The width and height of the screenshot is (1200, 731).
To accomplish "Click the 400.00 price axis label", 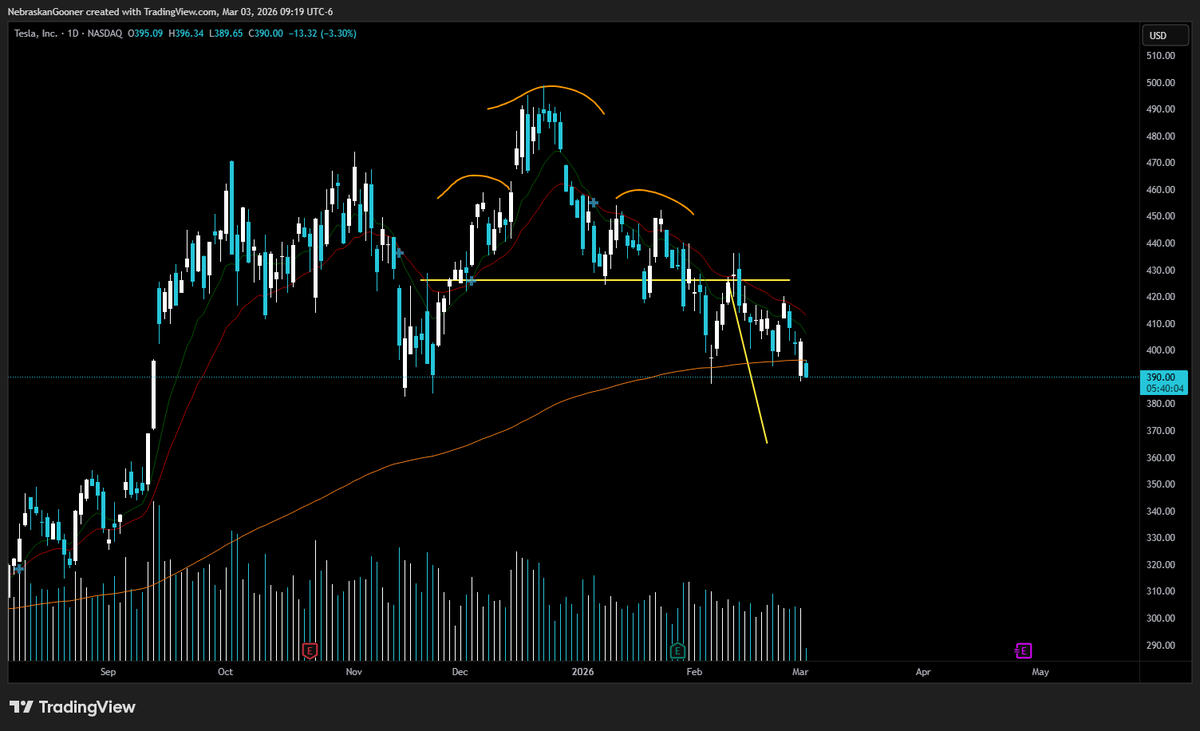I will (x=1160, y=351).
